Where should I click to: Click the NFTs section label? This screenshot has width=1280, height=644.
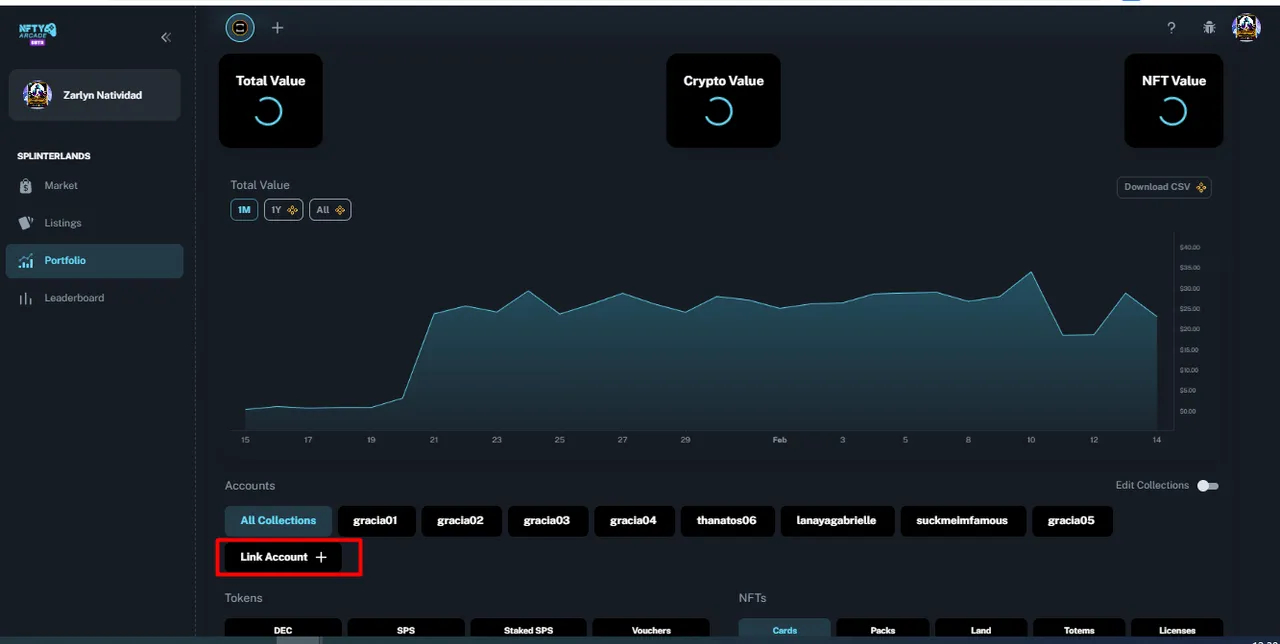pyautogui.click(x=752, y=598)
